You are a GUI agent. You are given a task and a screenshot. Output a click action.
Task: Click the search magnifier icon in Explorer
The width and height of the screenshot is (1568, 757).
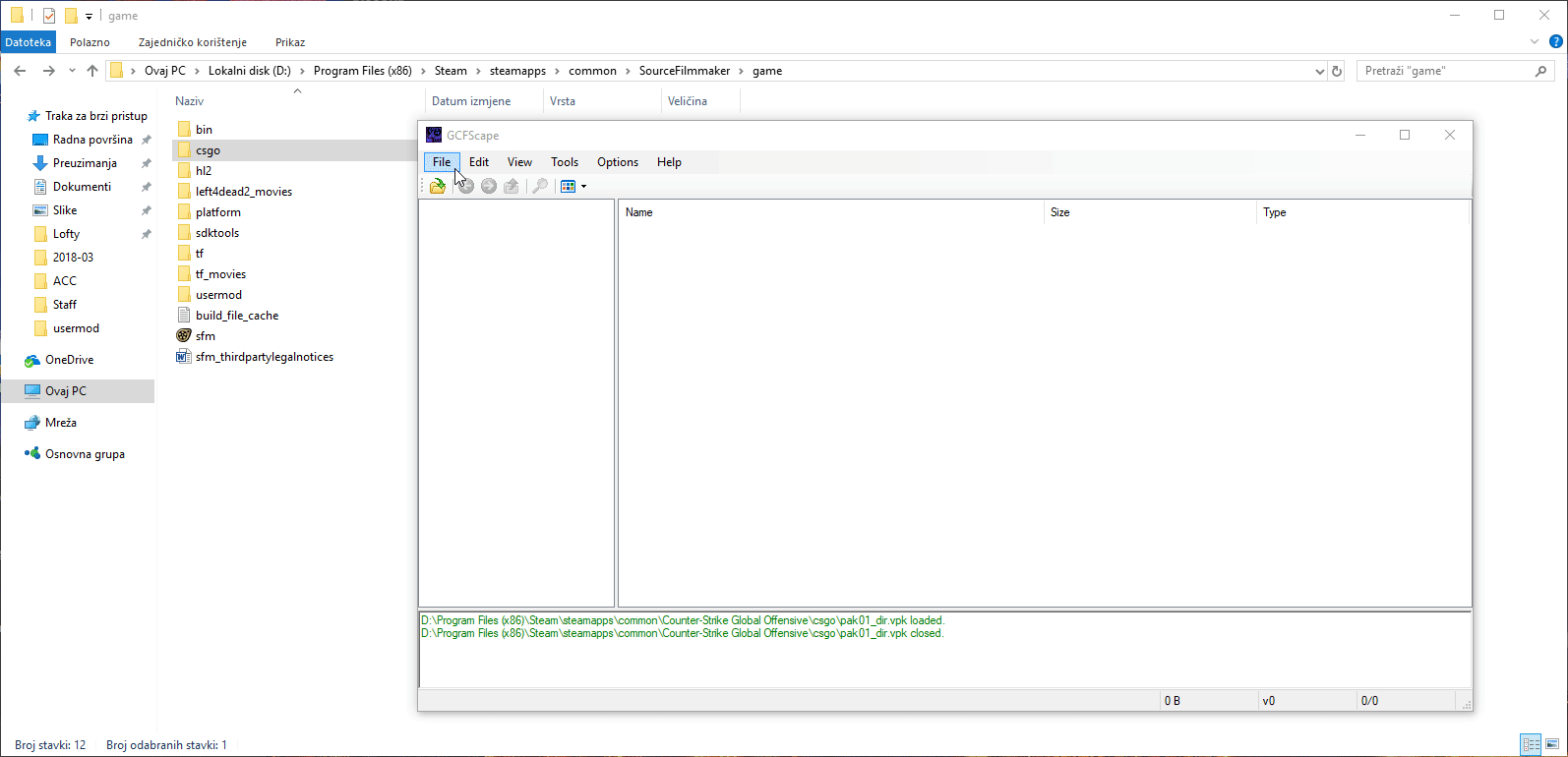point(1541,71)
